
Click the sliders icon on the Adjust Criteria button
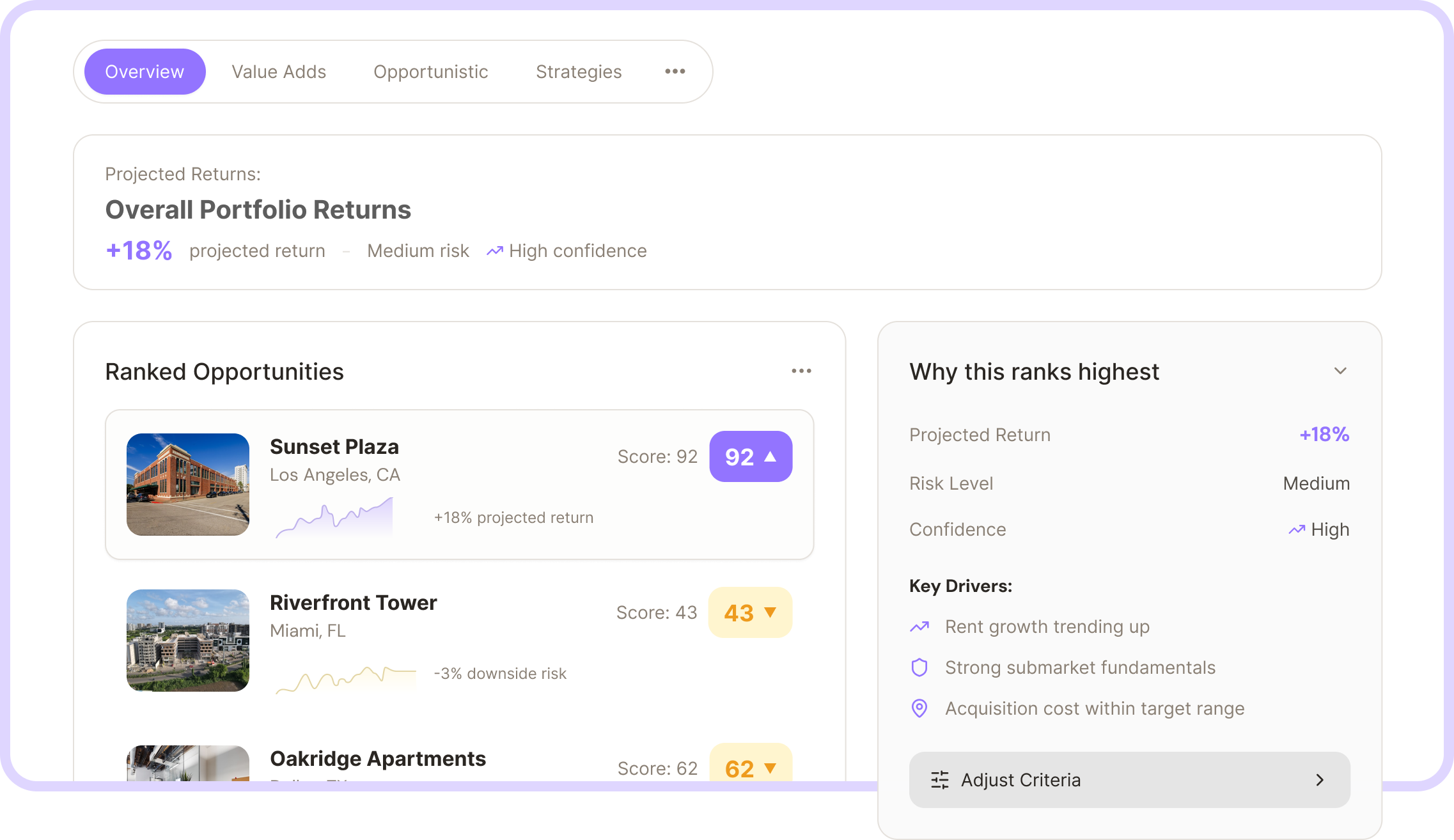(x=940, y=779)
